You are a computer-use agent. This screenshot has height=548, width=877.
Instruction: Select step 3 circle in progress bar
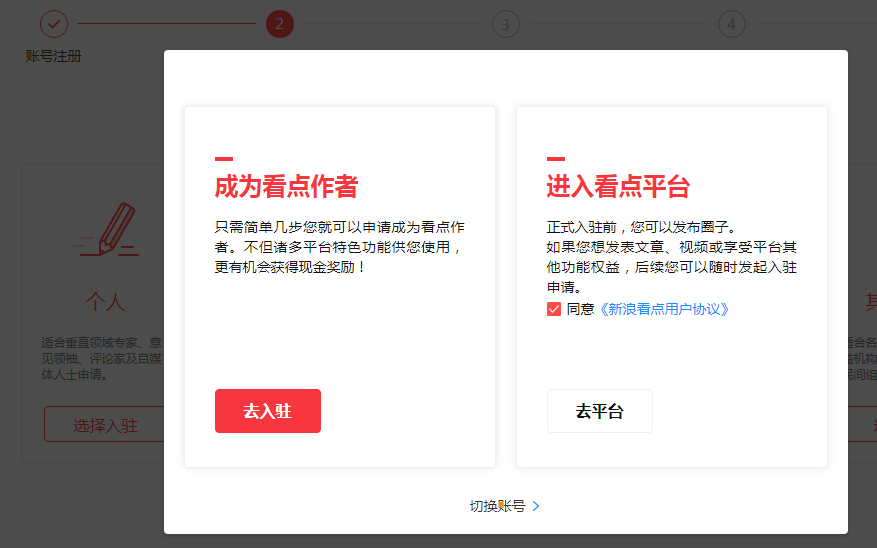pos(506,24)
